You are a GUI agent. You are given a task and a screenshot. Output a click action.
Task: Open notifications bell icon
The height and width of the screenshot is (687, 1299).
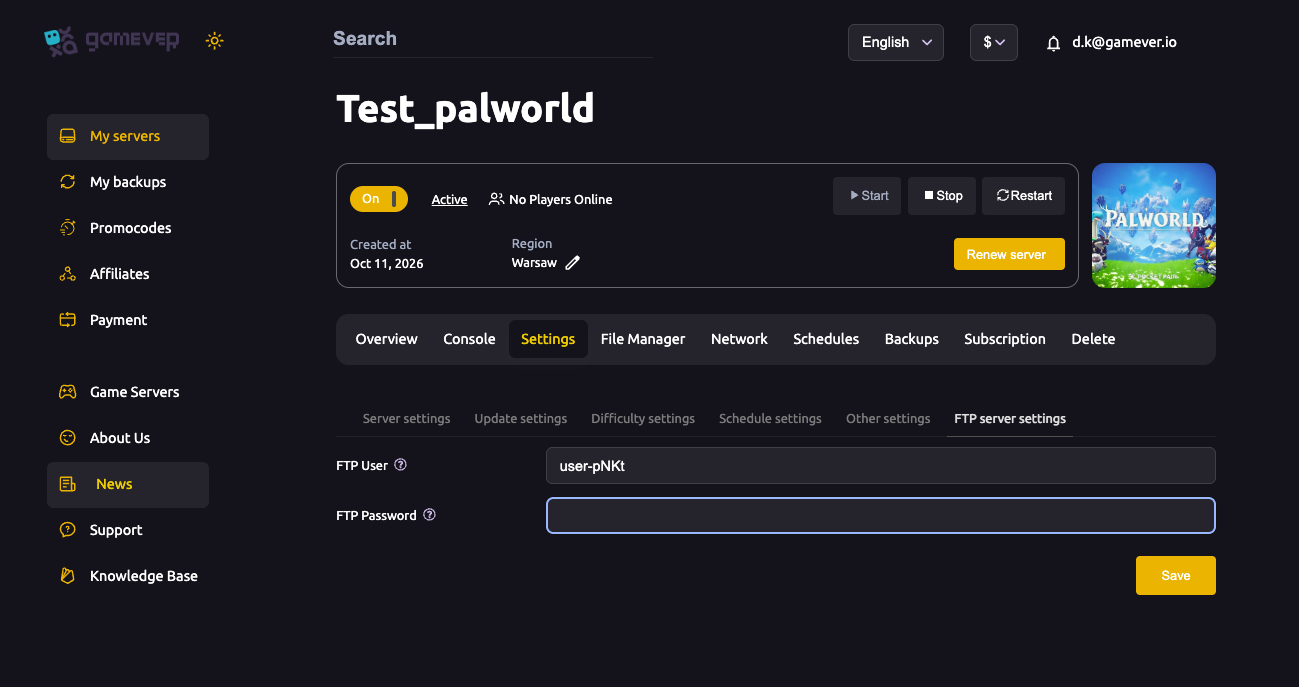tap(1053, 43)
